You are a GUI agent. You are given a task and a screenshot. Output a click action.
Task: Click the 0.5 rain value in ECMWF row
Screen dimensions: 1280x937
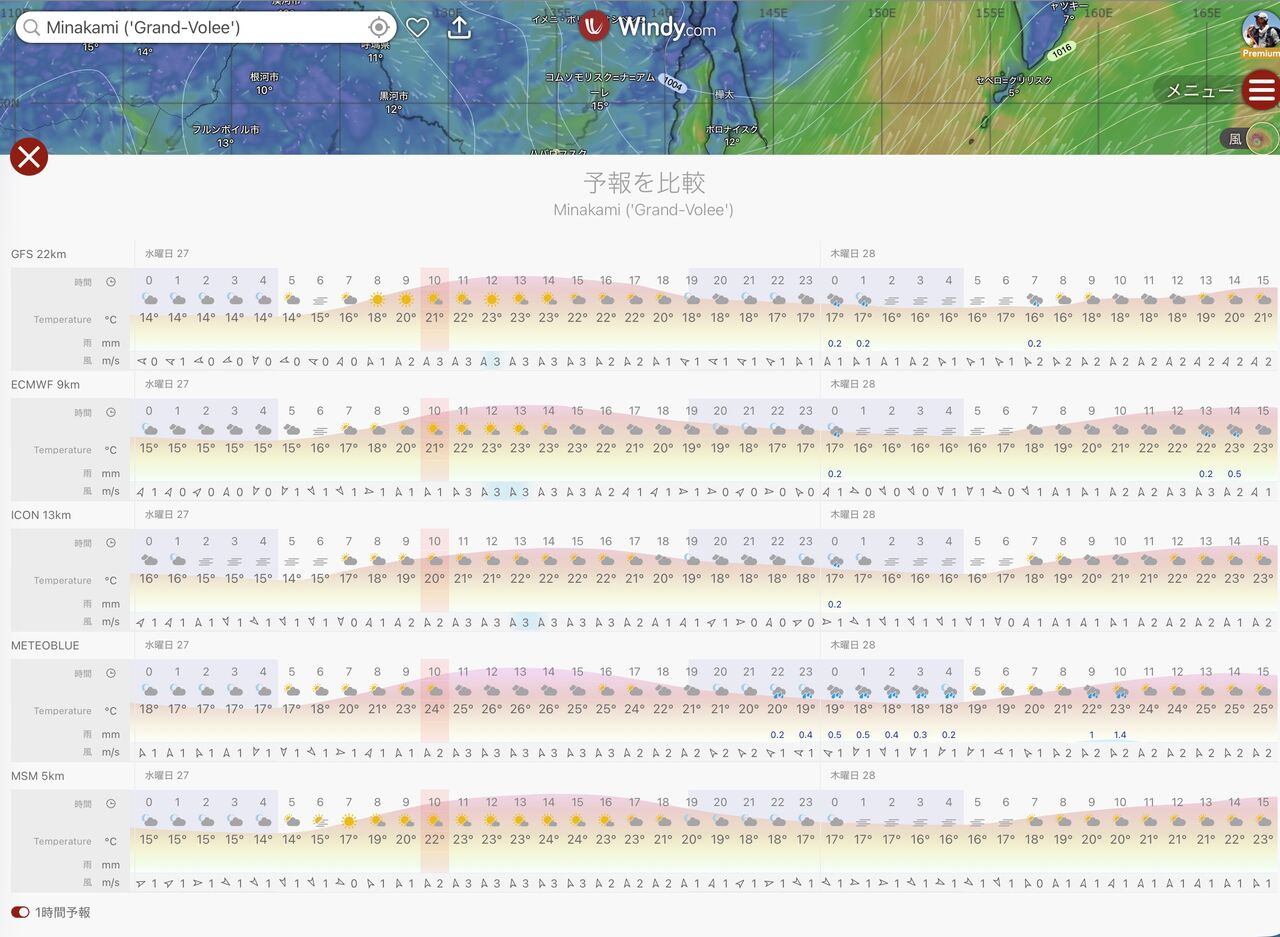[x=1234, y=474]
